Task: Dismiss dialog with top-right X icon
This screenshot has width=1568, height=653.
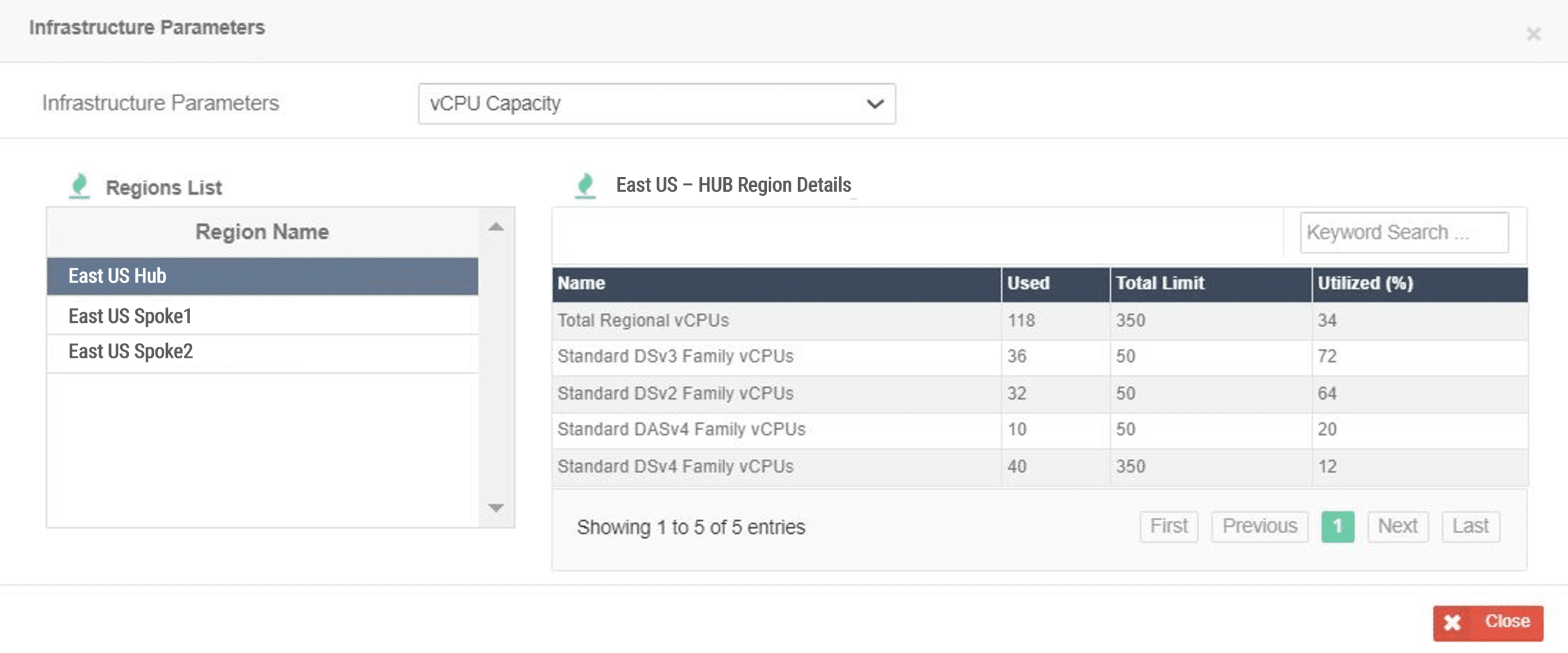Action: tap(1533, 34)
